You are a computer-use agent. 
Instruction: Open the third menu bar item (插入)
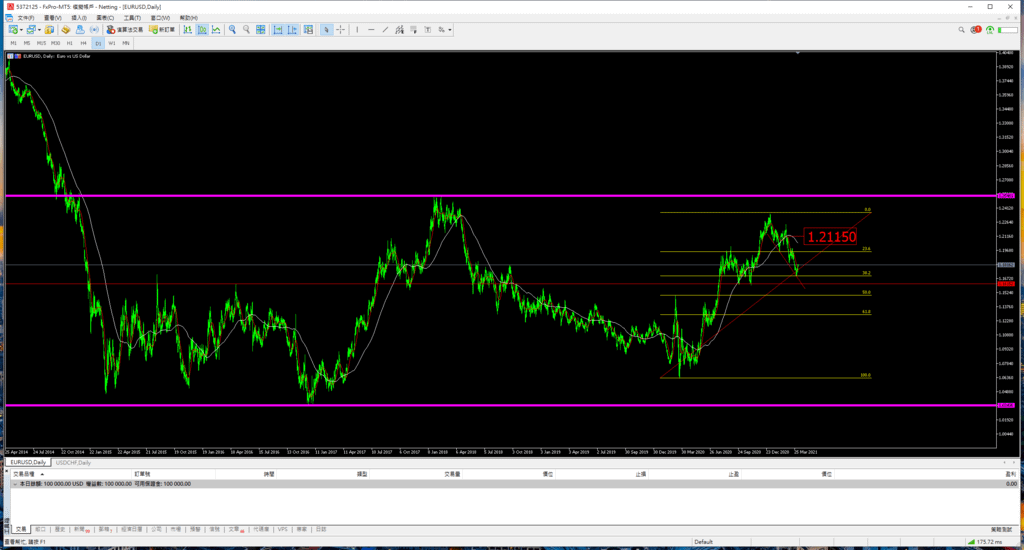tap(78, 18)
